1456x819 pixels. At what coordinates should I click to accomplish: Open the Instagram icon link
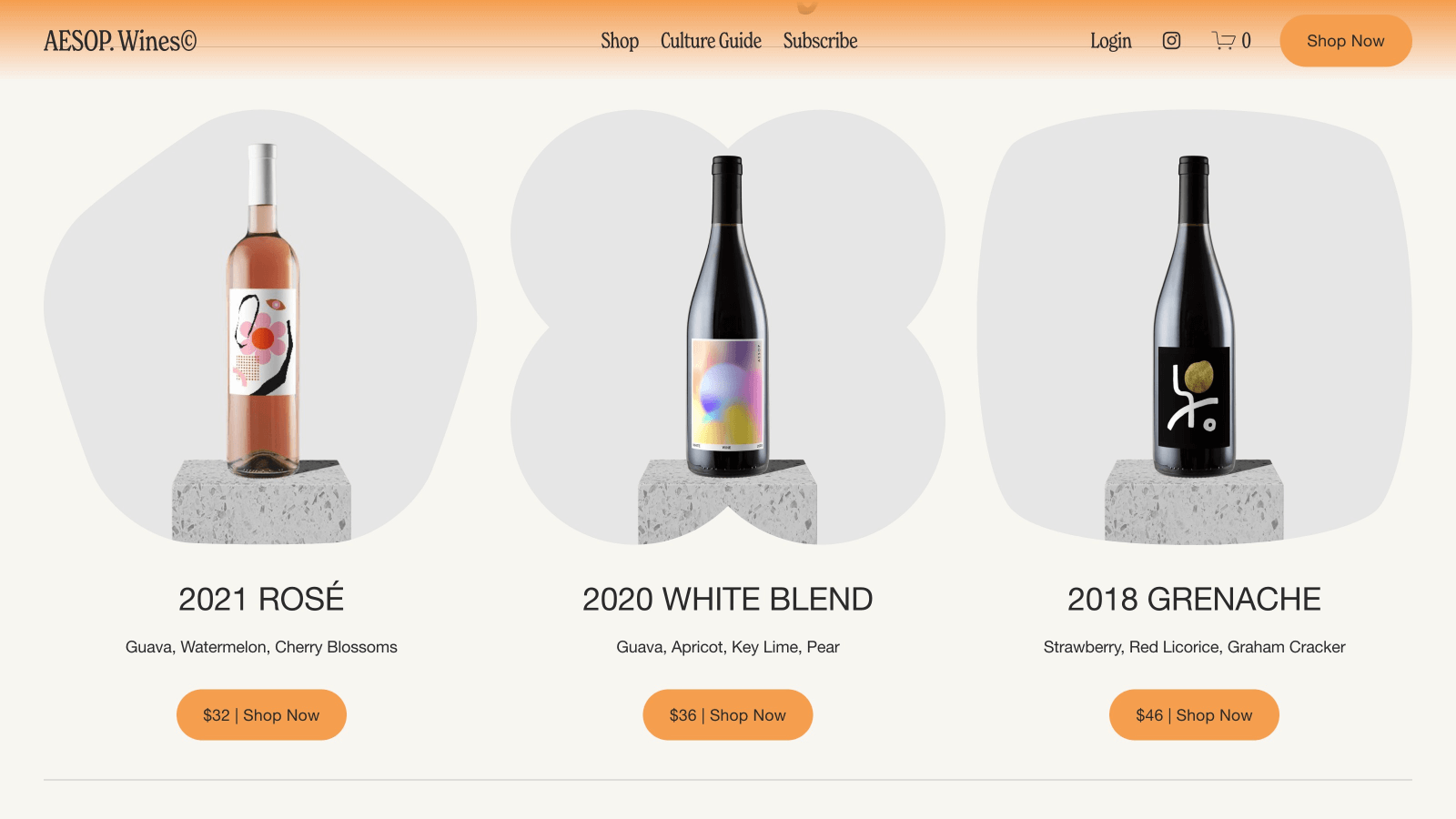click(1171, 41)
